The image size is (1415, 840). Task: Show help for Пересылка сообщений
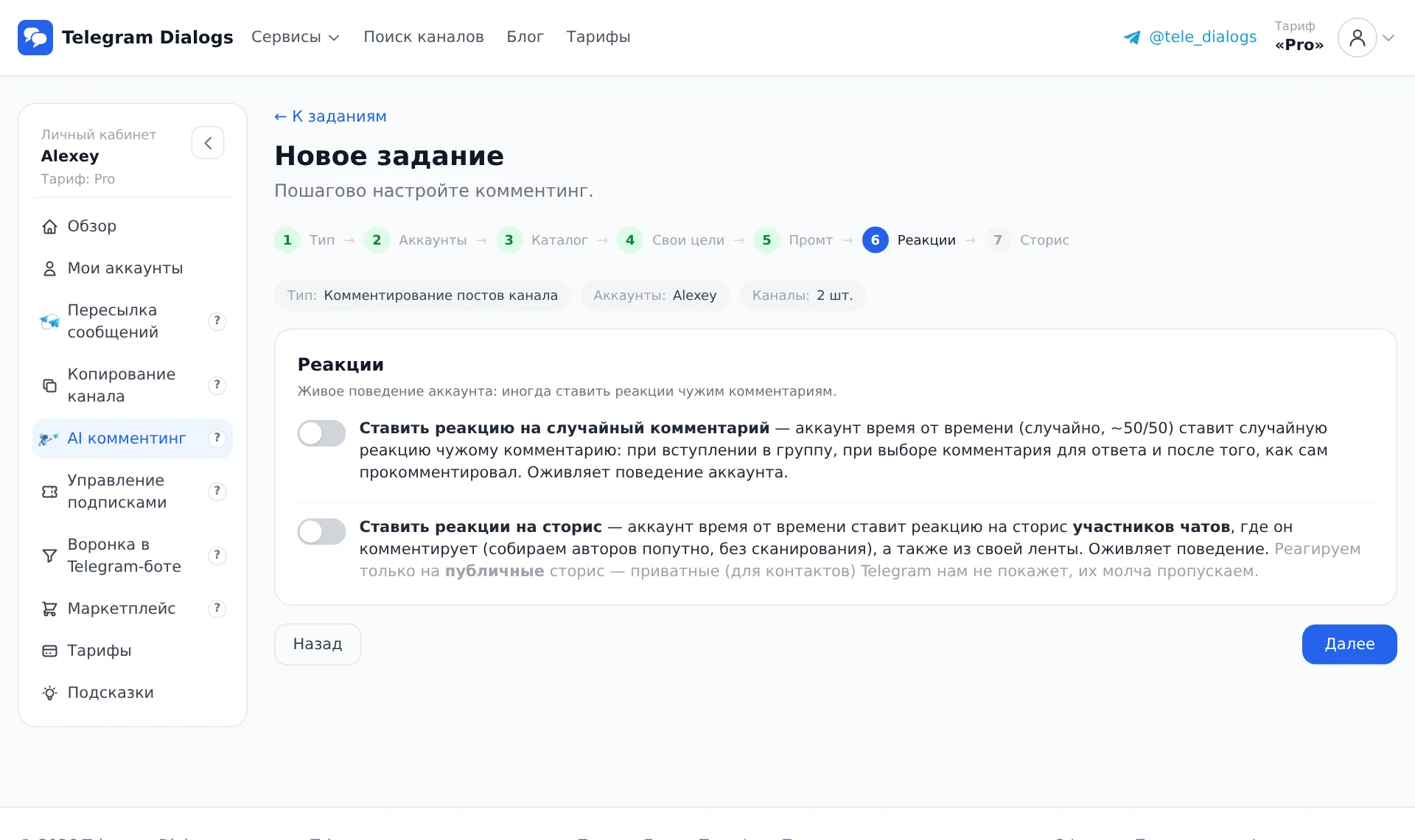click(x=217, y=321)
